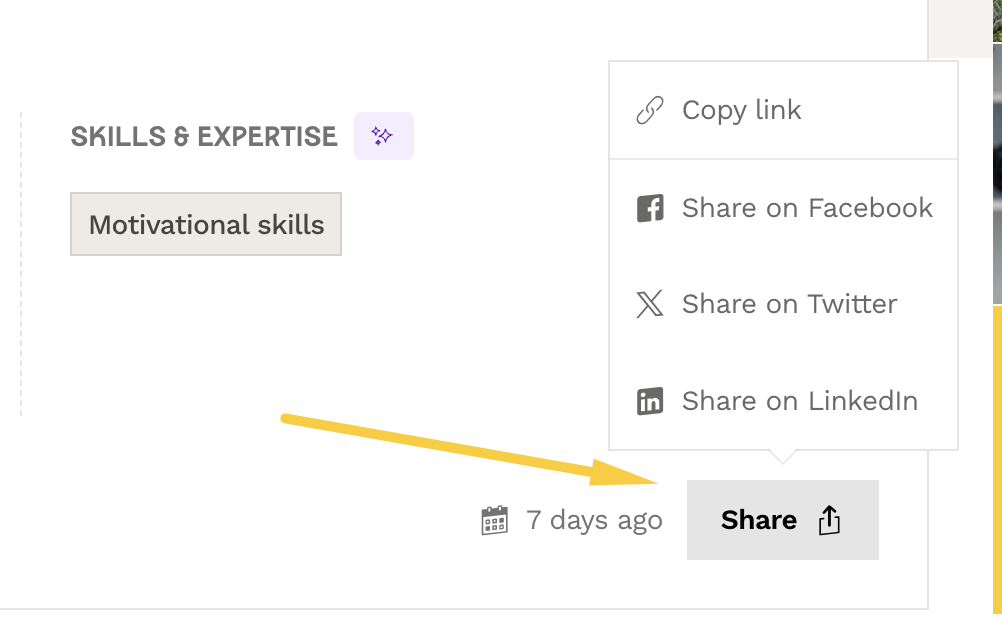
Task: Click the SKILLS & EXPERTISE heading
Action: (x=204, y=136)
